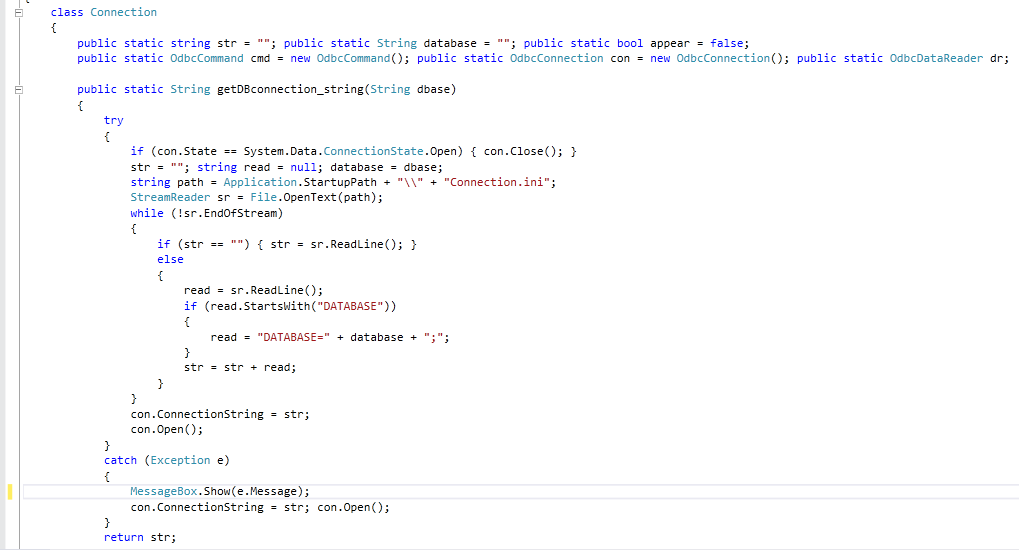The width and height of the screenshot is (1019, 550).
Task: Click the 'false' literal
Action: [x=727, y=44]
